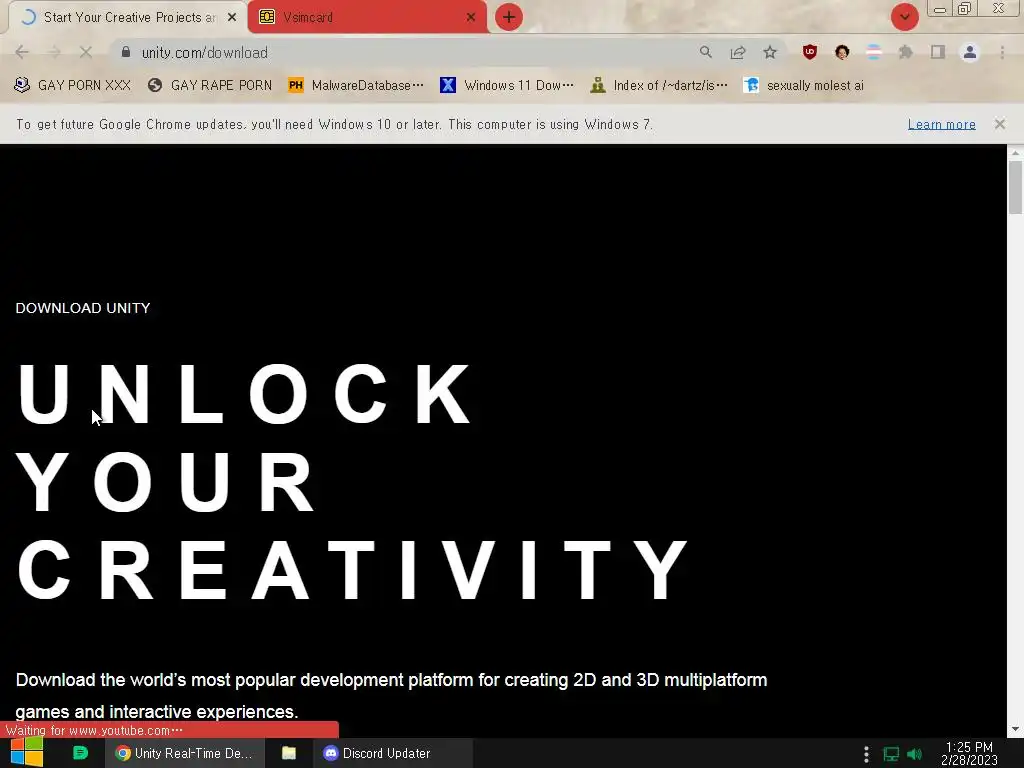The width and height of the screenshot is (1024, 768).
Task: Go back with the browser back arrow
Action: pos(22,52)
